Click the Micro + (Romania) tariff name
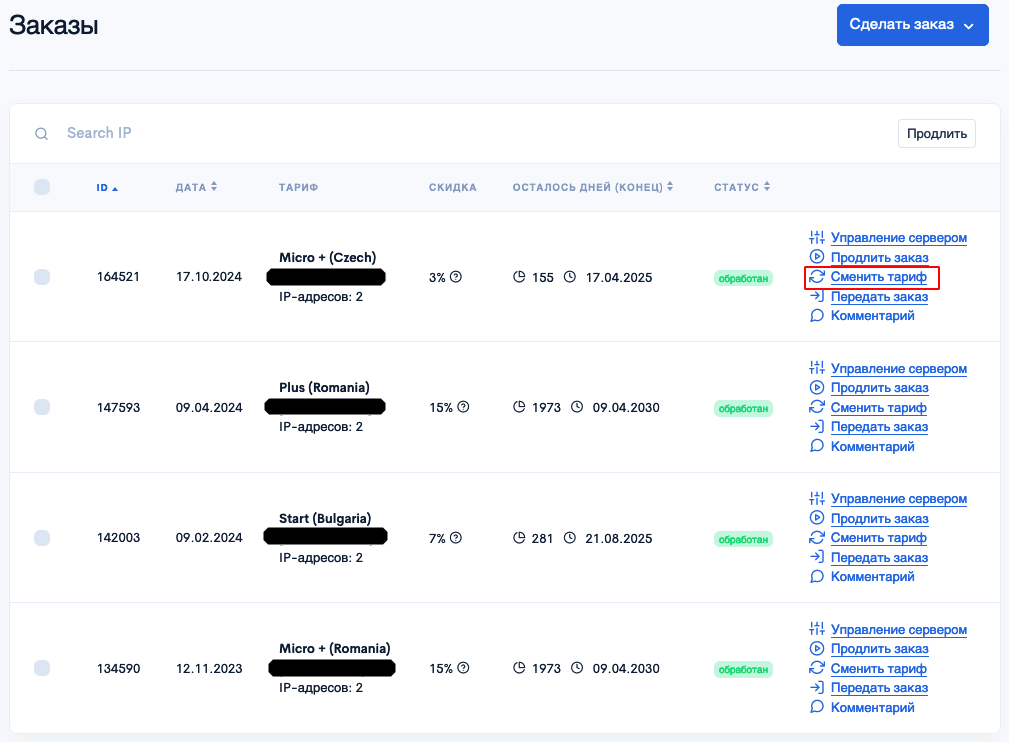1009x742 pixels. 335,648
